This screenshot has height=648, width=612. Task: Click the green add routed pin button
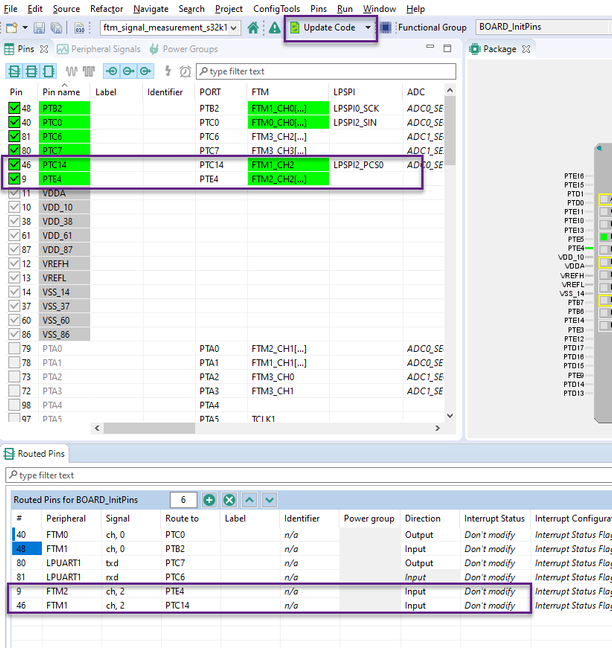(209, 500)
